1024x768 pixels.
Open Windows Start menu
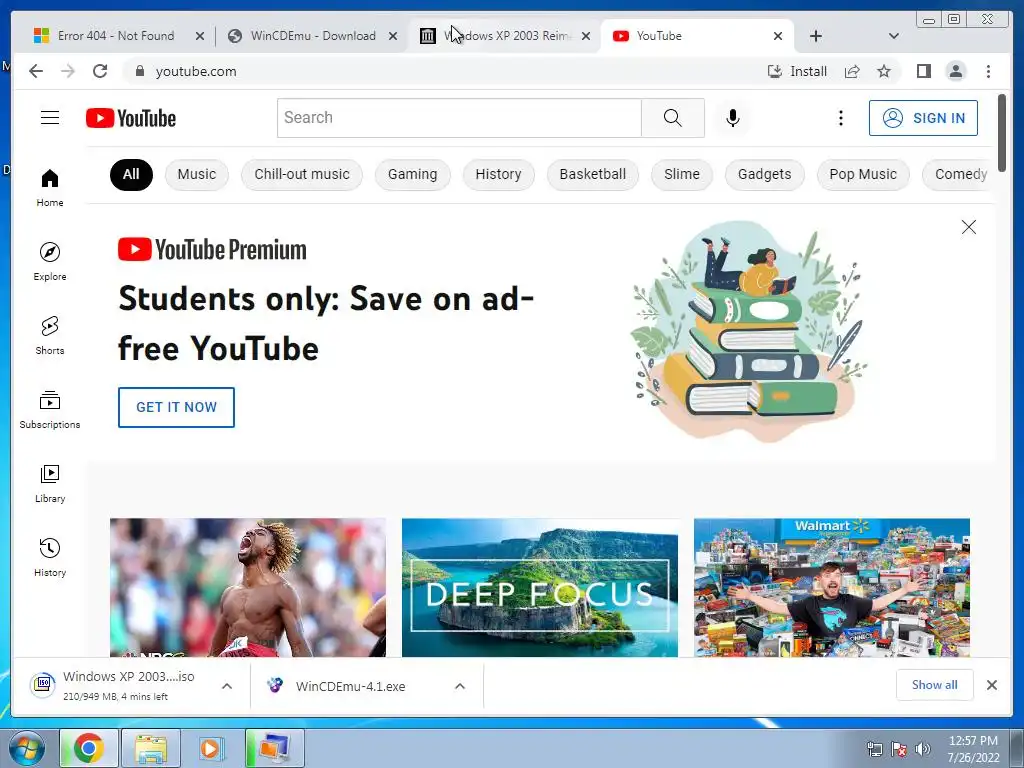[26, 748]
